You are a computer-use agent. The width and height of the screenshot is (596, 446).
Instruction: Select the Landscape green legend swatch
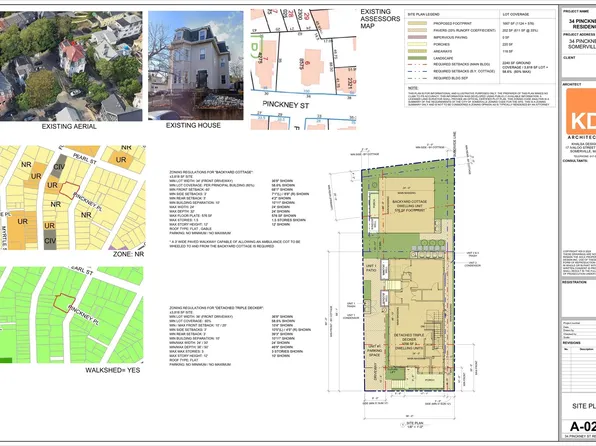(x=417, y=58)
